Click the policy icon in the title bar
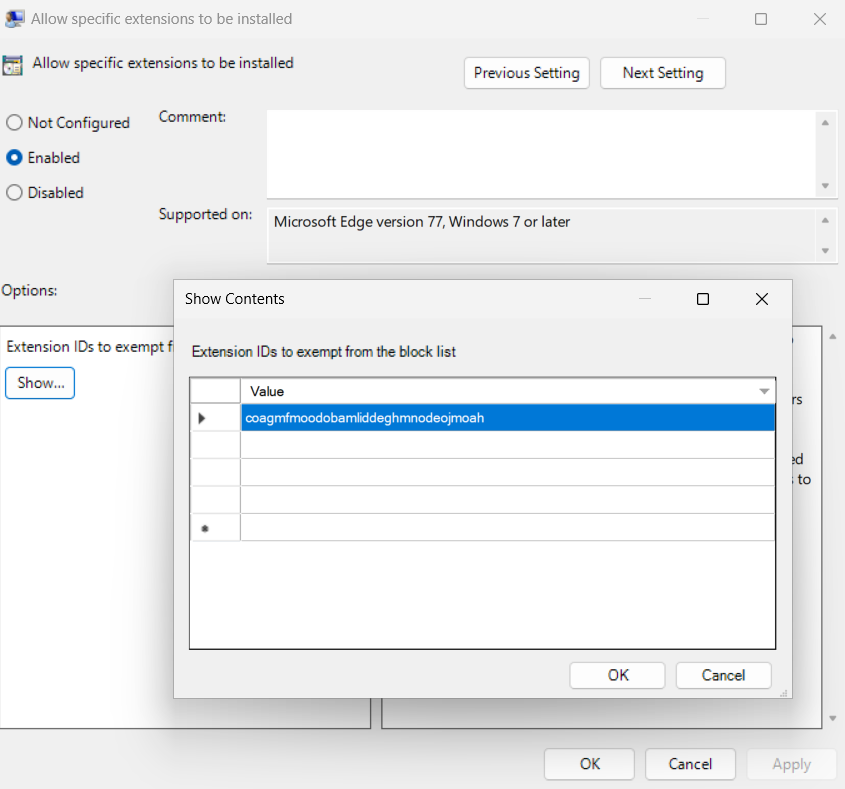 pos(15,18)
